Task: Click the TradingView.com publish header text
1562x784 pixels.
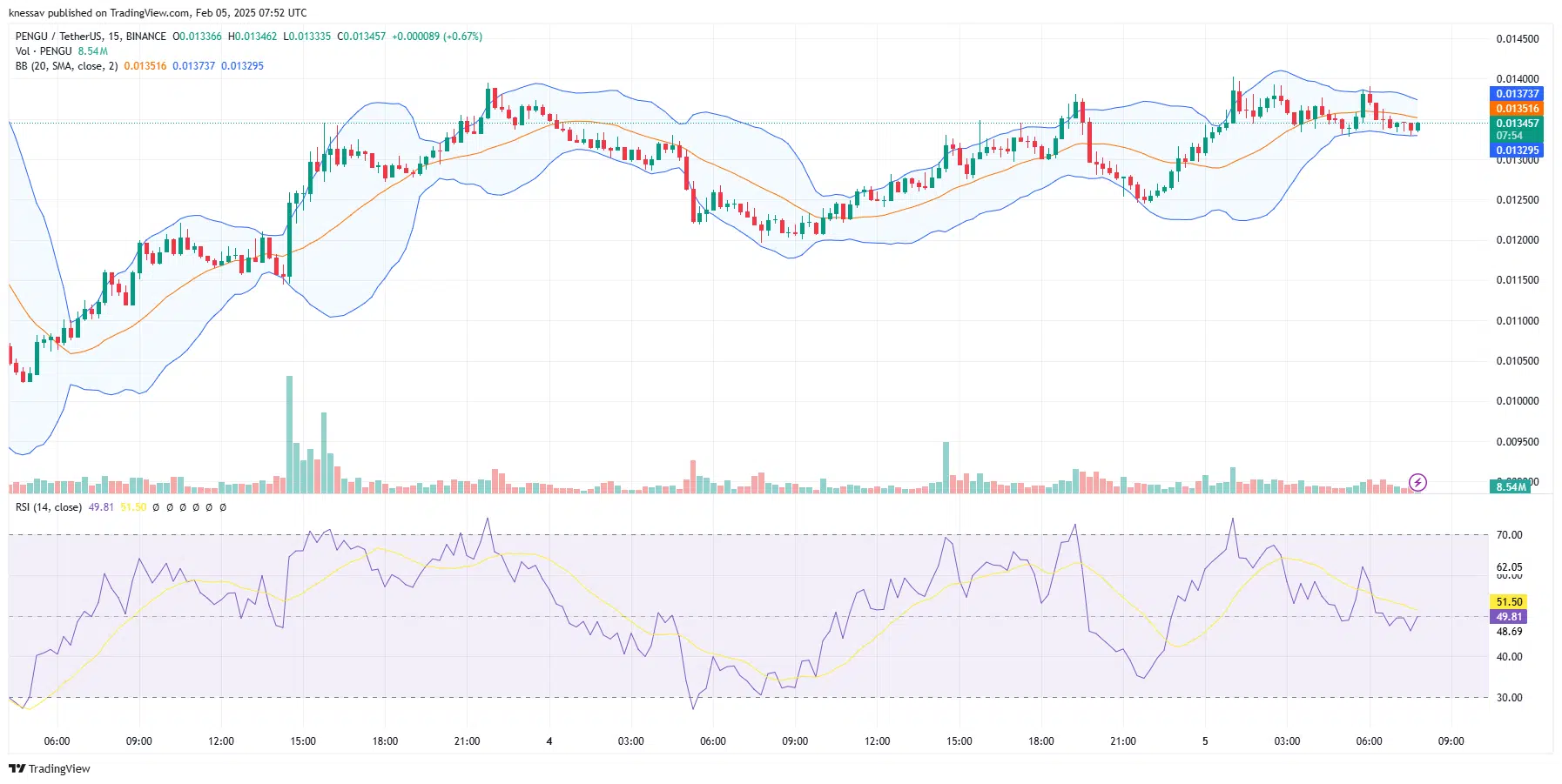Action: point(158,13)
